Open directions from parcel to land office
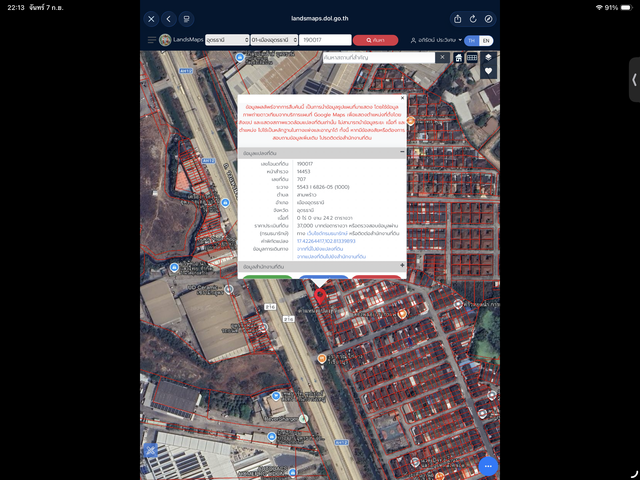The width and height of the screenshot is (640, 480). pos(331,257)
